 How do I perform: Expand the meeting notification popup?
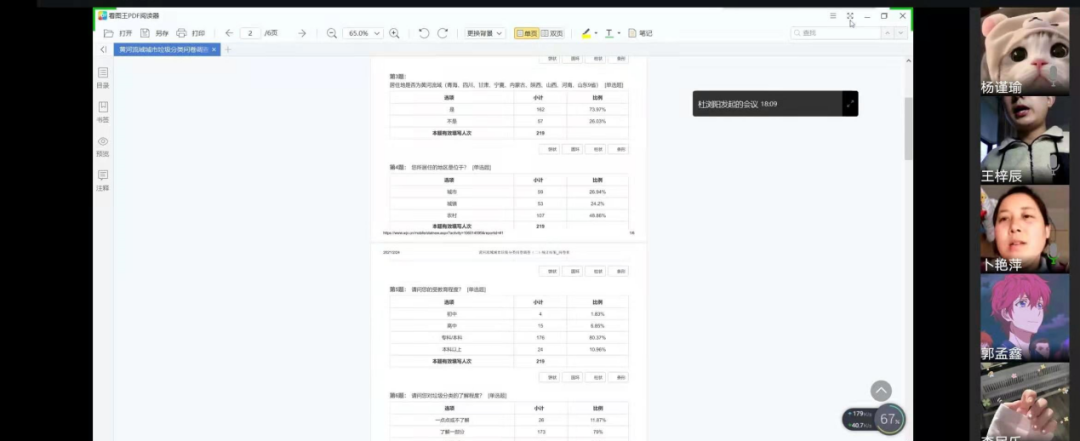click(849, 103)
